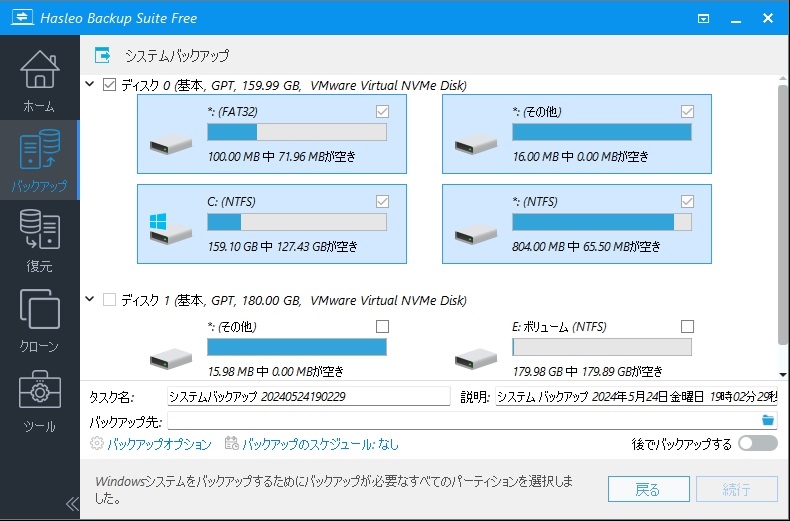Click the '804.00 MB 中 65.50 MBが空き' text

pos(586,246)
